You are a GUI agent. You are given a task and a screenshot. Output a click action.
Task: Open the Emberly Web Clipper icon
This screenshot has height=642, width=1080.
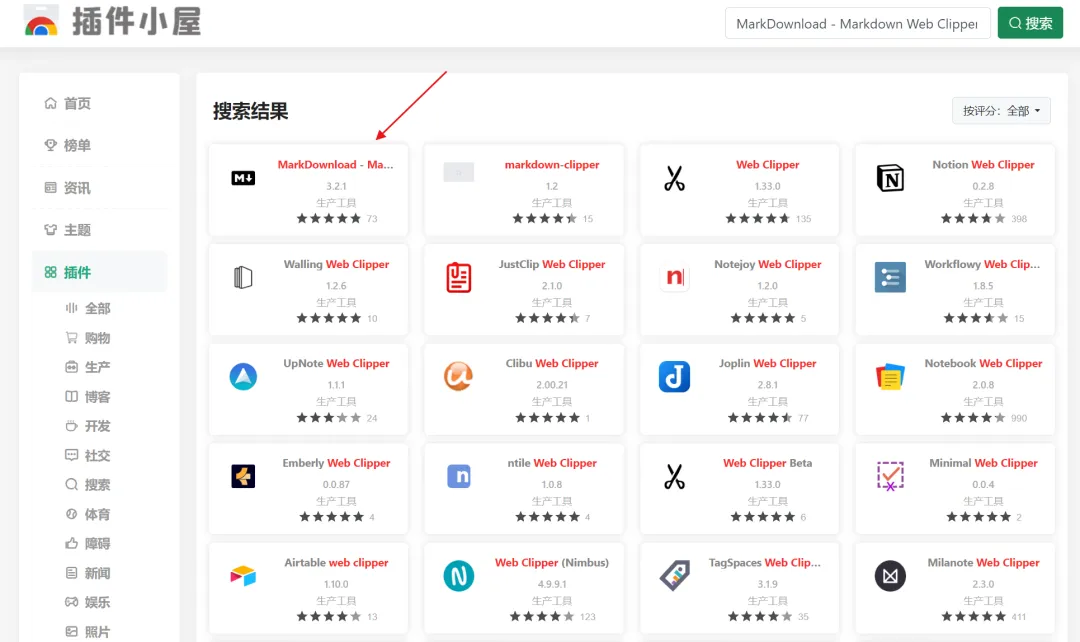click(243, 476)
